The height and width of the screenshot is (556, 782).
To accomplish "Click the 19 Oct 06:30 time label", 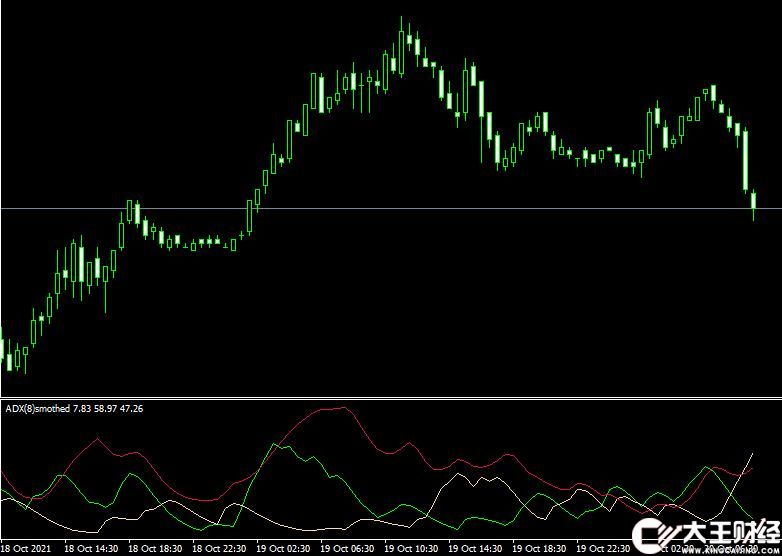I will (348, 549).
